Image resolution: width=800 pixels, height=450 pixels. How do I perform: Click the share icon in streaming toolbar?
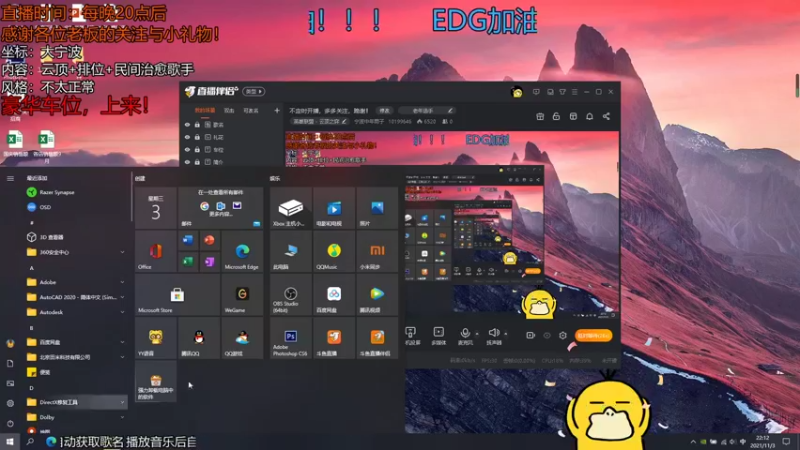[606, 116]
